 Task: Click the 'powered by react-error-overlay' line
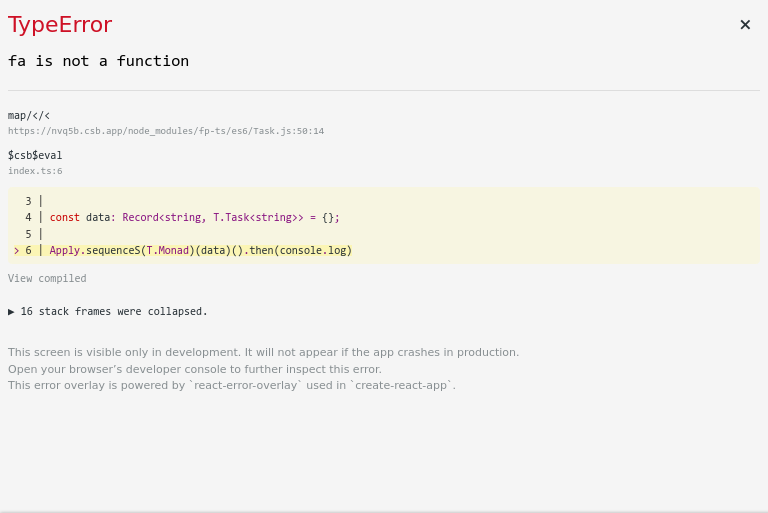(x=232, y=385)
